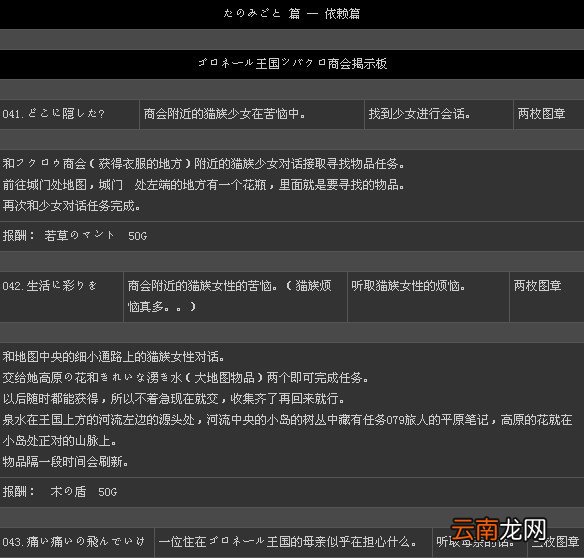Click the header 'たのみごと 篇 — 依頼篇'
Image resolution: width=584 pixels, height=558 pixels.
tap(292, 14)
